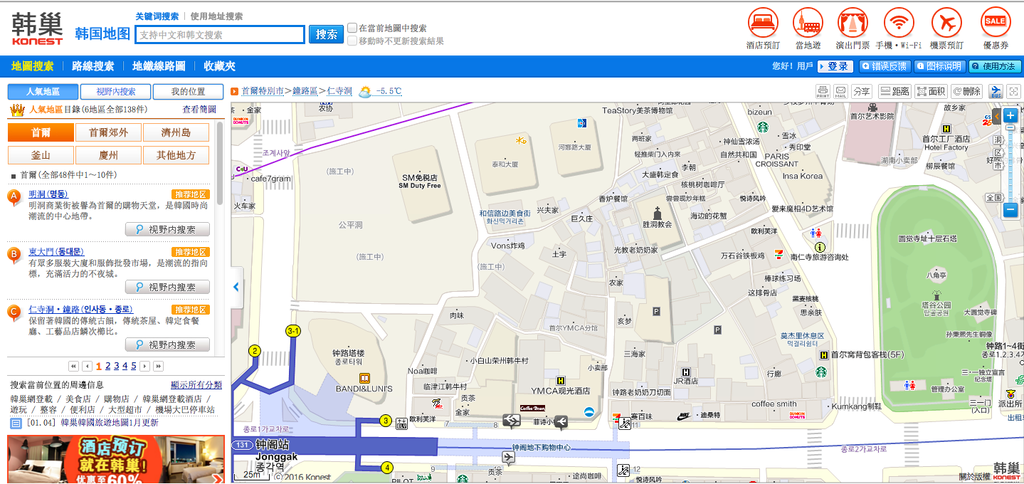Image resolution: width=1024 pixels, height=484 pixels.
Task: Select the 我的位置 tab
Action: click(189, 91)
